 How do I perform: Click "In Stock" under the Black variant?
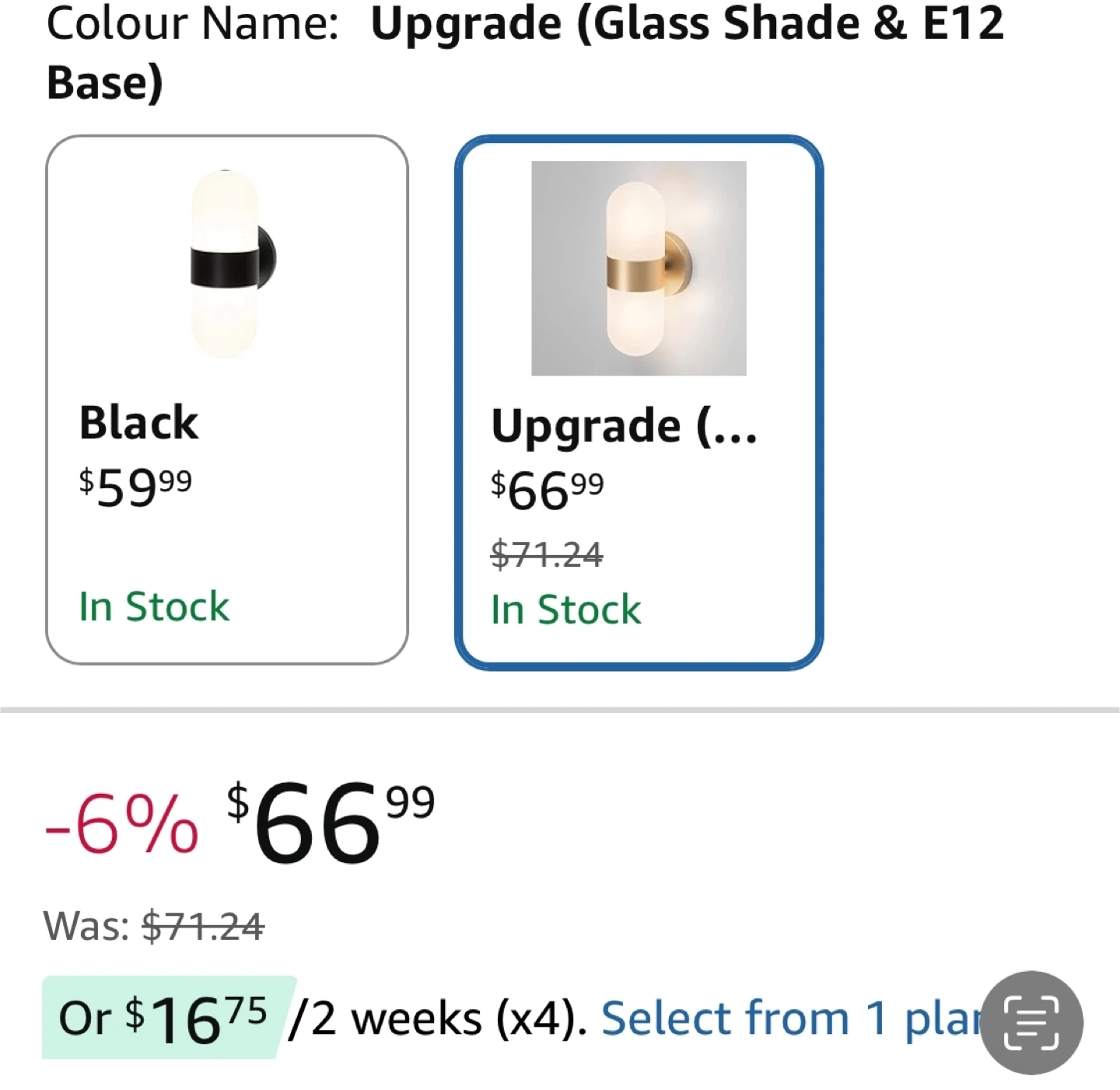point(154,606)
